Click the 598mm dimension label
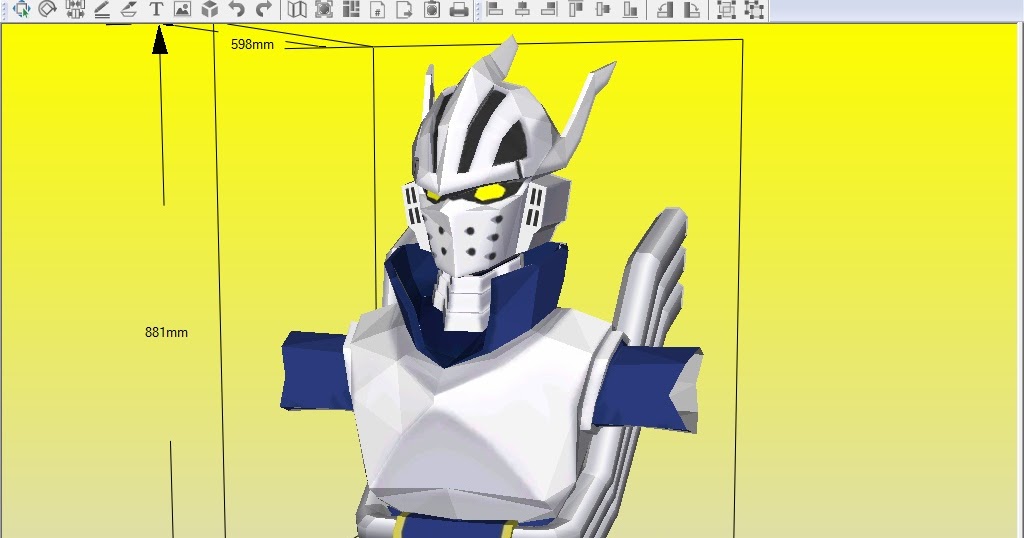The width and height of the screenshot is (1024, 538). (x=252, y=44)
